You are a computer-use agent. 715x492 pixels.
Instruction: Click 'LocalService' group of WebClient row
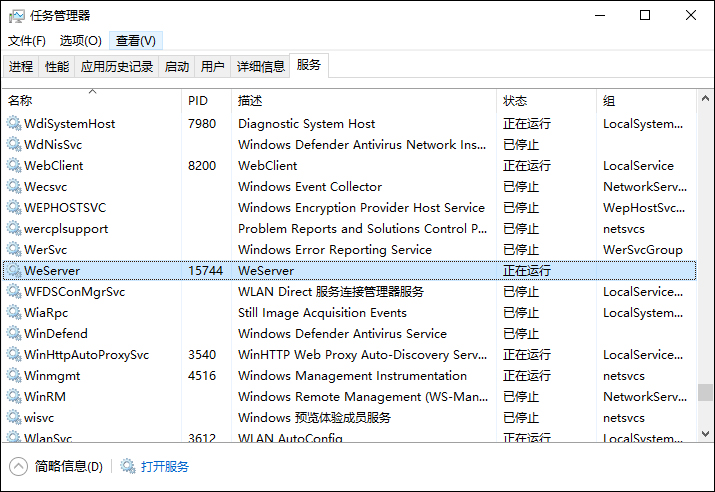(638, 166)
